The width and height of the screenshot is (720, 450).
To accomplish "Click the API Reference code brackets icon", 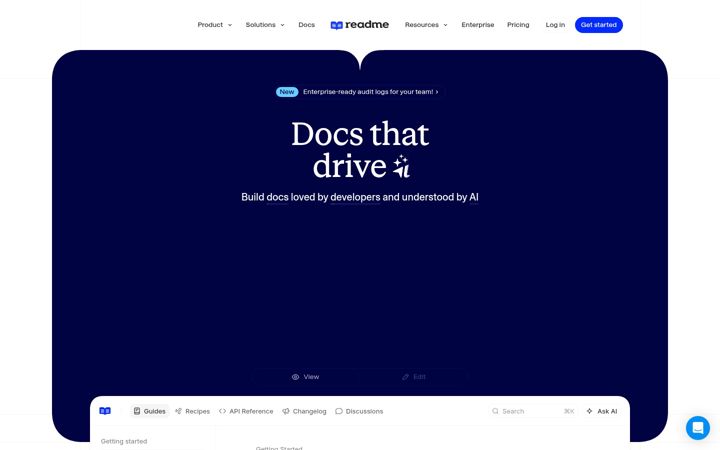I will point(222,411).
